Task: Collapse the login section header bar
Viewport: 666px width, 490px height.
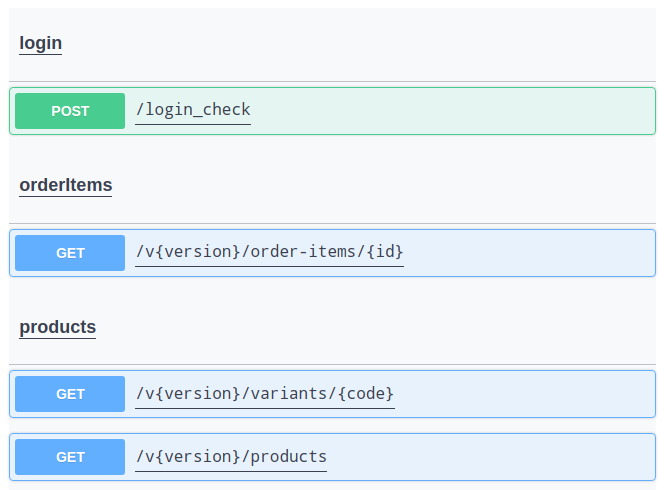Action: (x=333, y=44)
